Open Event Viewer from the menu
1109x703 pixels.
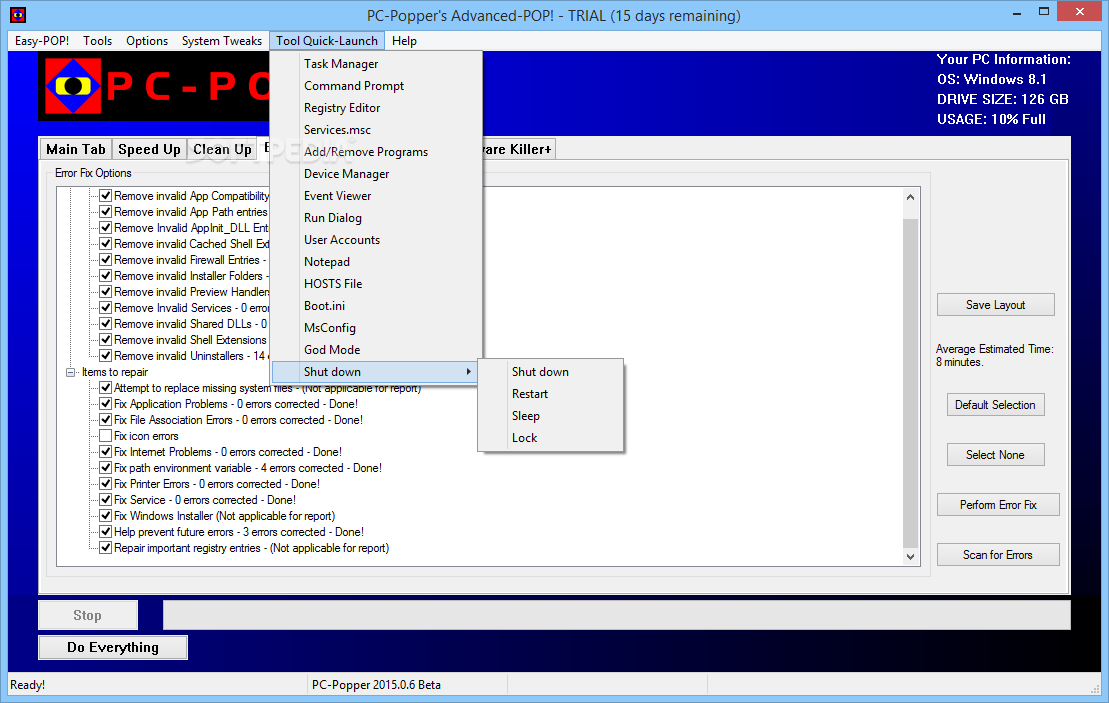click(376, 195)
